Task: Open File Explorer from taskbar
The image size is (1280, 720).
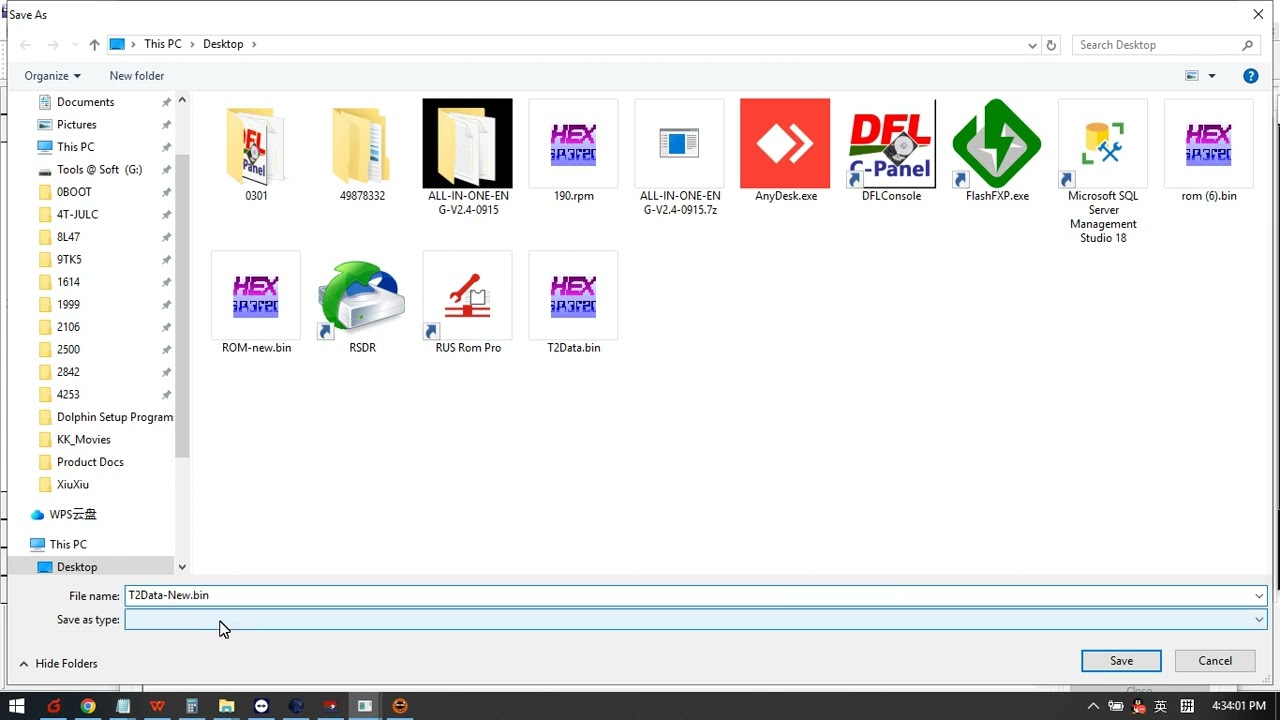Action: pyautogui.click(x=227, y=706)
